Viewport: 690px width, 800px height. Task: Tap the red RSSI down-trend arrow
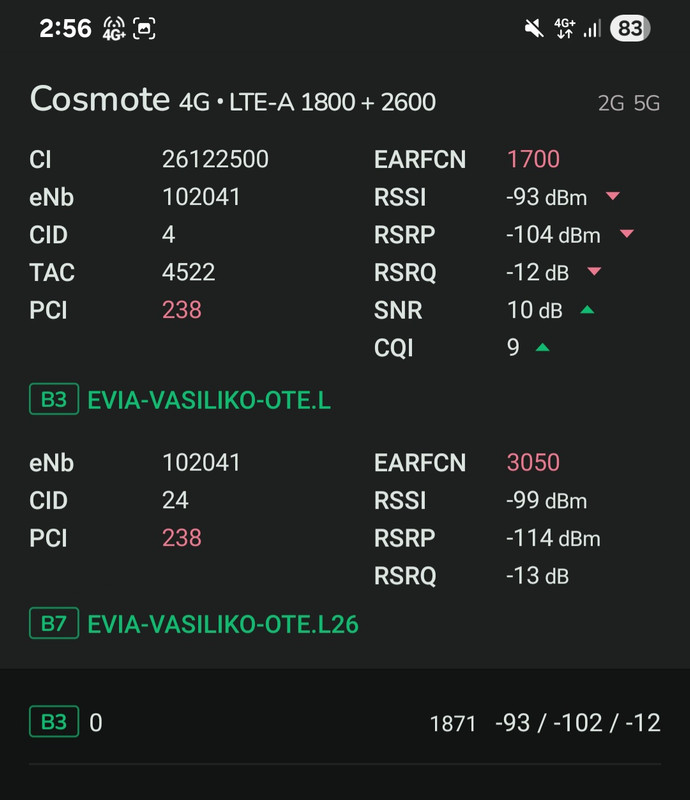(x=612, y=196)
